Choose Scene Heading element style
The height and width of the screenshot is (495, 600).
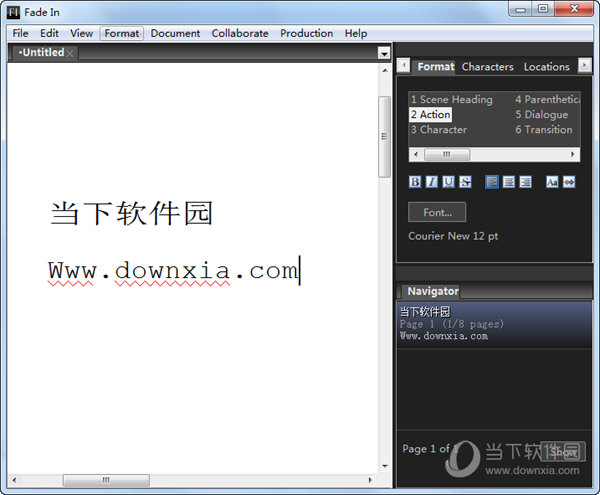point(452,99)
